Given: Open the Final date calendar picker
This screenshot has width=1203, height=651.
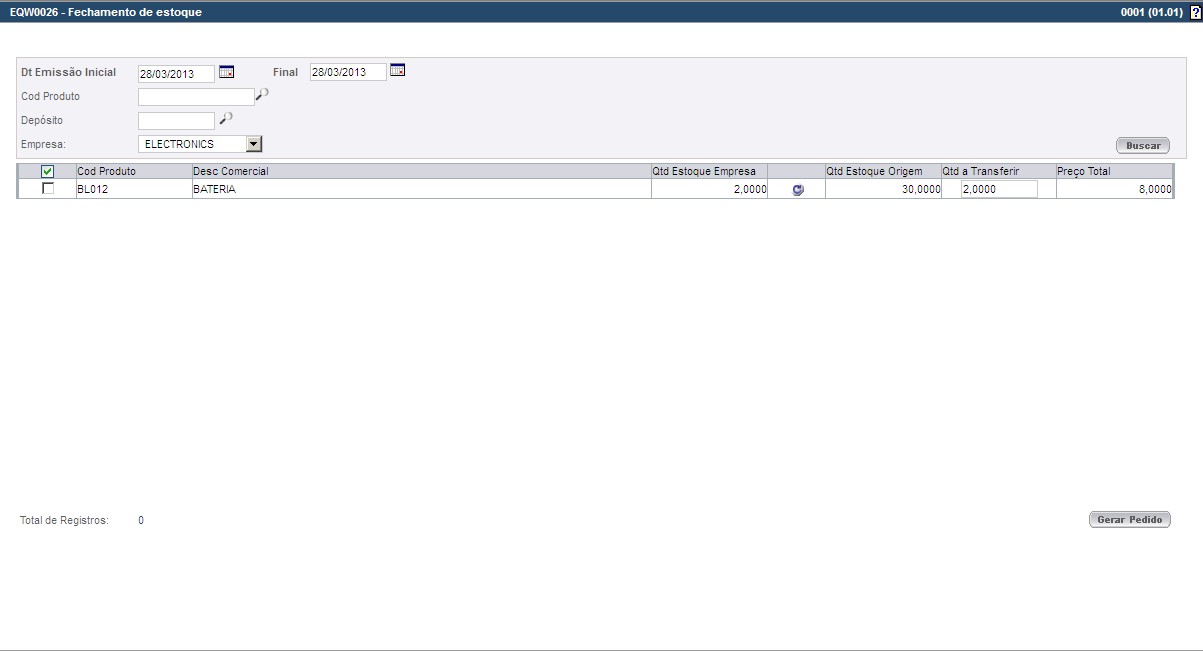Looking at the screenshot, I should click(x=397, y=71).
